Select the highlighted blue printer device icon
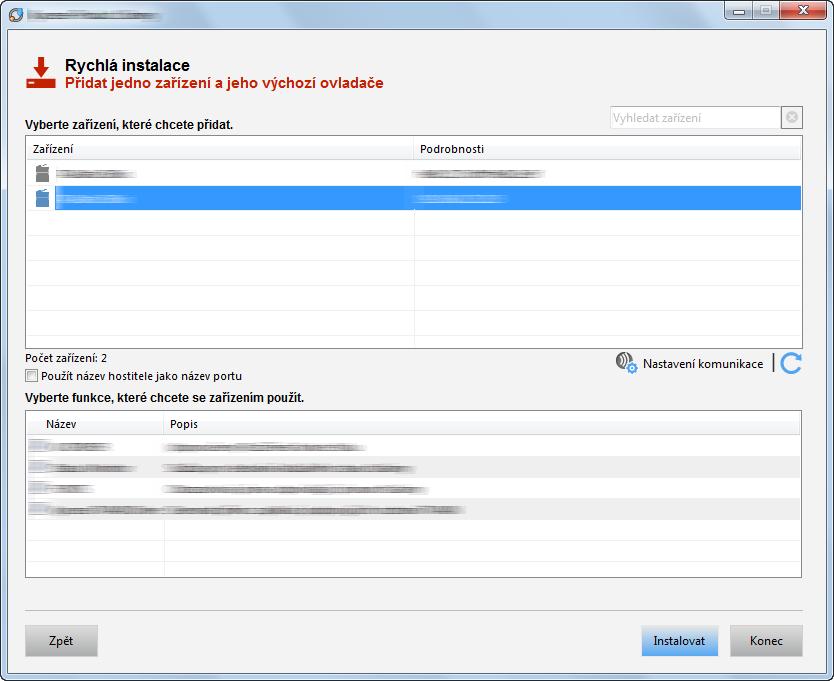Screen dimensions: 834x681 pos(42,198)
